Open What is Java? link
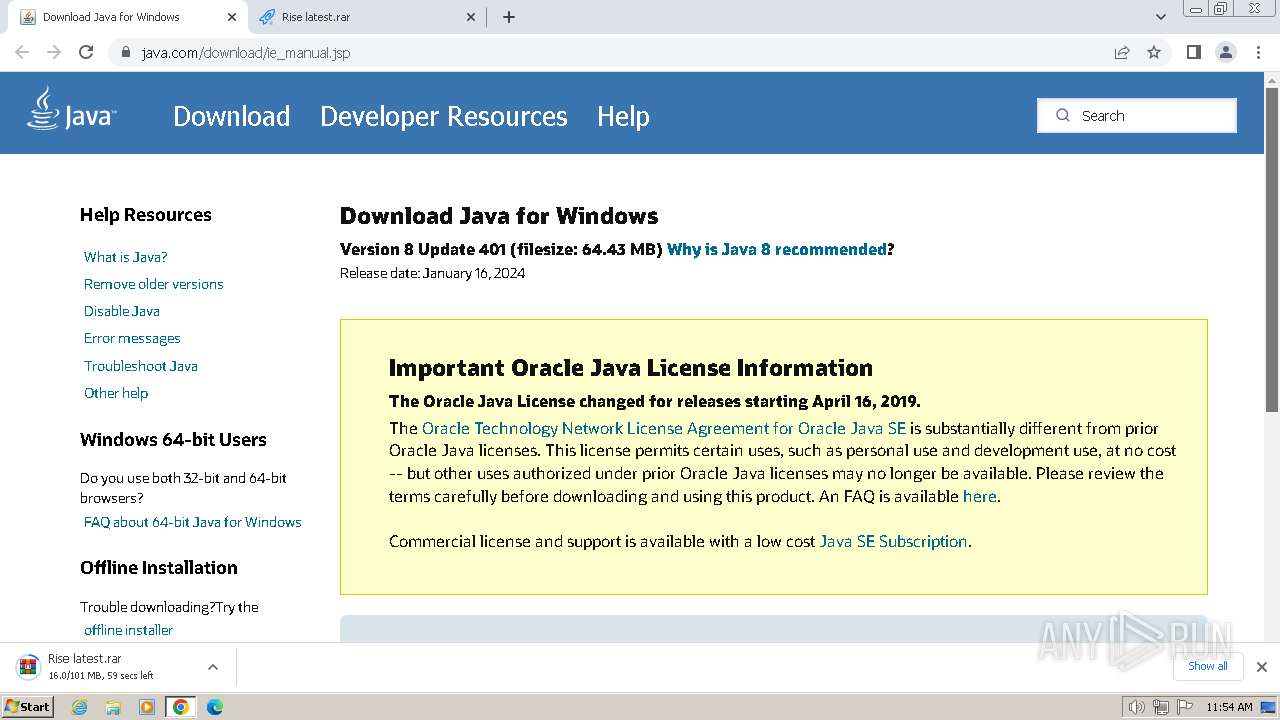 (125, 257)
